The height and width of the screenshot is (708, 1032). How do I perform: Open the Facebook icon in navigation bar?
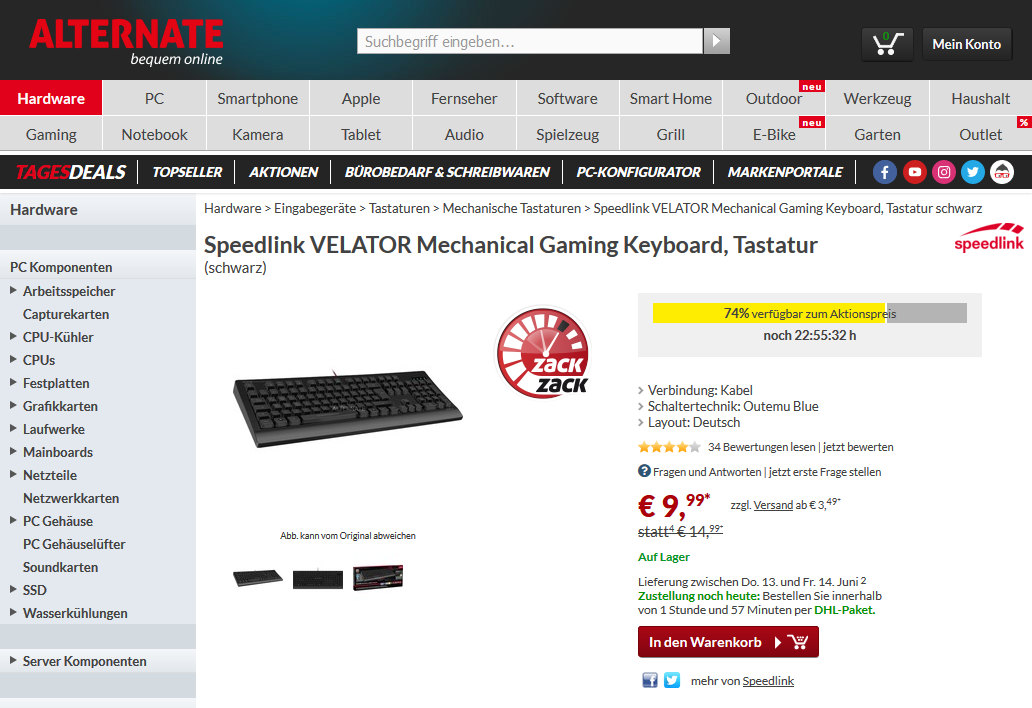coord(885,172)
